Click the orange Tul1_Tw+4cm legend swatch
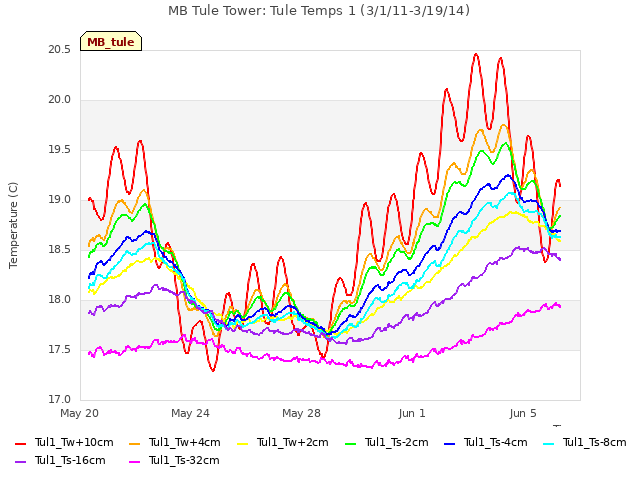Image resolution: width=640 pixels, height=480 pixels. click(134, 443)
